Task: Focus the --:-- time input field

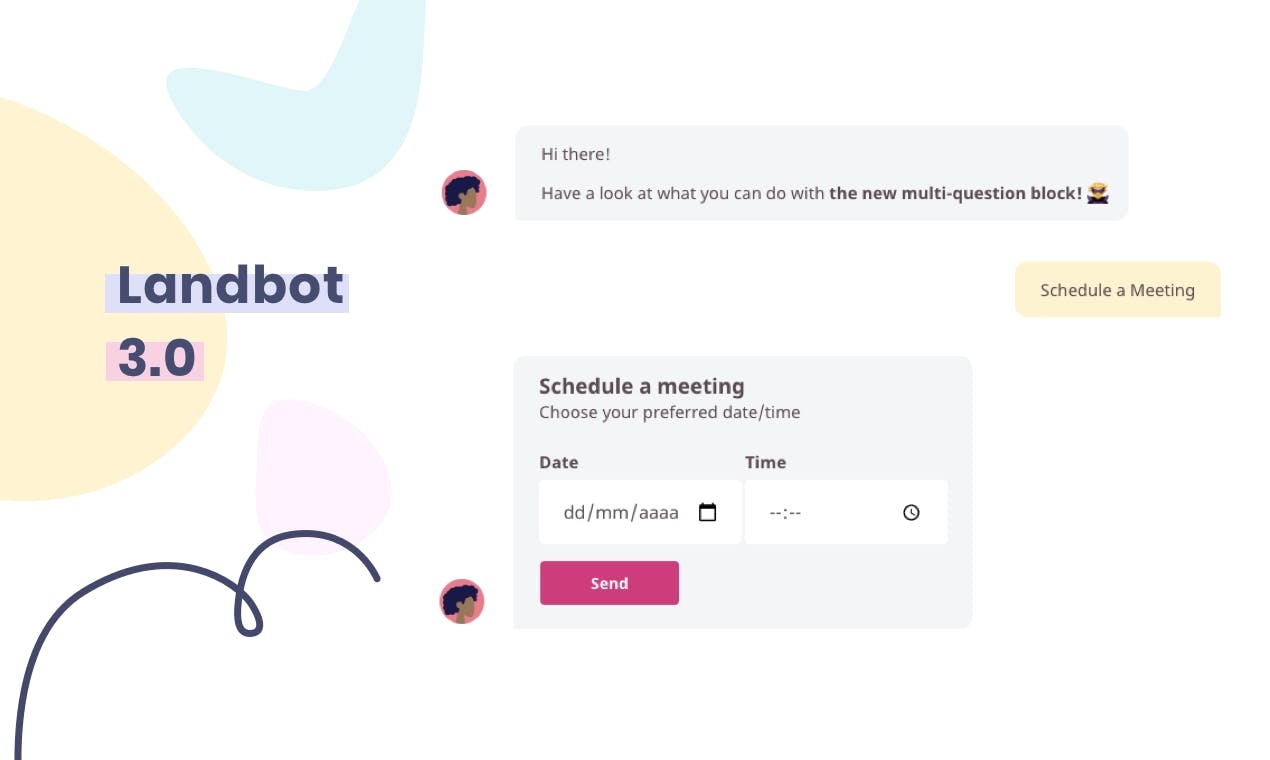Action: 846,512
